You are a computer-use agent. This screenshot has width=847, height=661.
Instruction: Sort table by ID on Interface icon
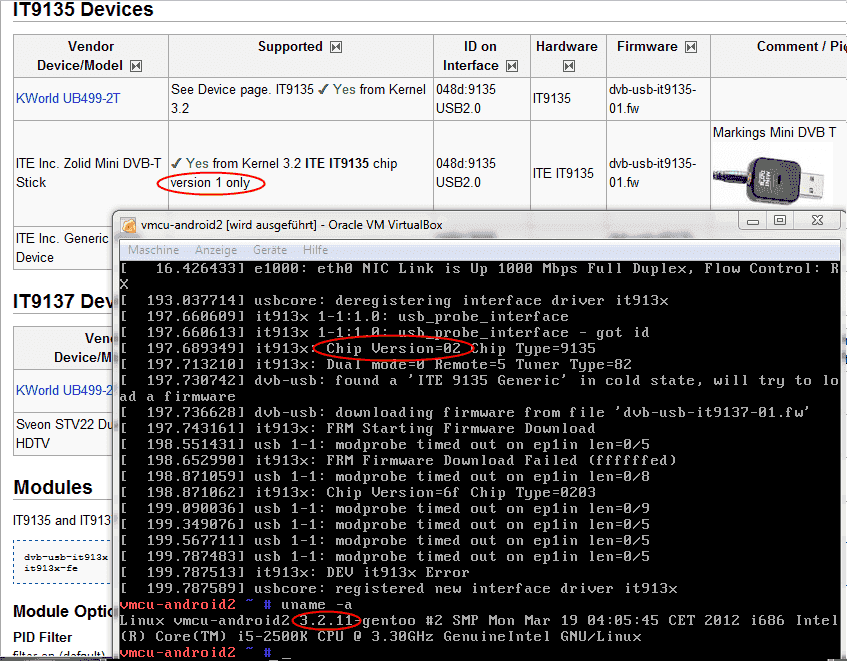click(512, 66)
